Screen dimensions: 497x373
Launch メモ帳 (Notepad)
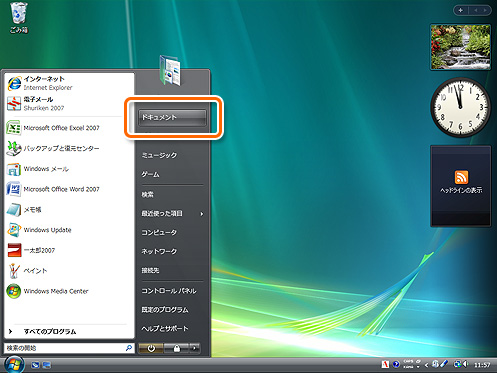point(69,209)
